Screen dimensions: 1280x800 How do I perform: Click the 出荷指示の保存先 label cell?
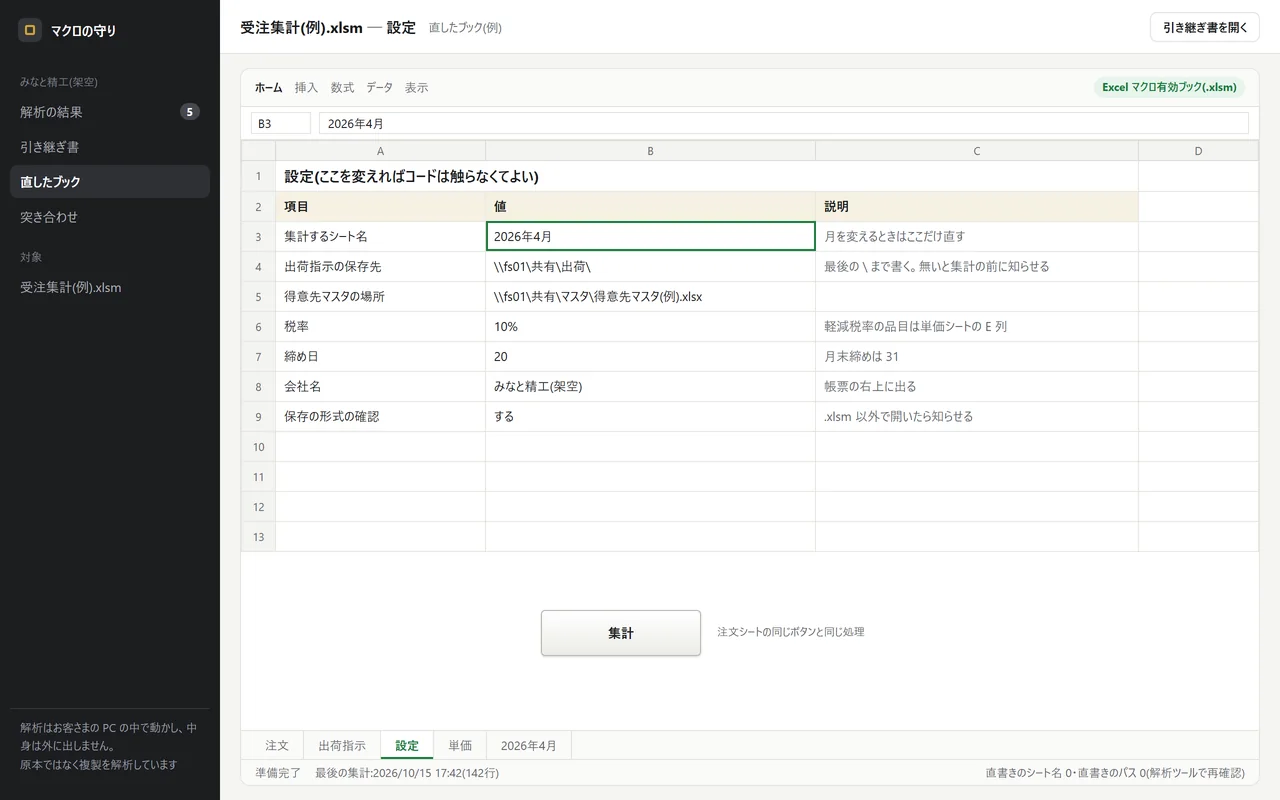(381, 266)
